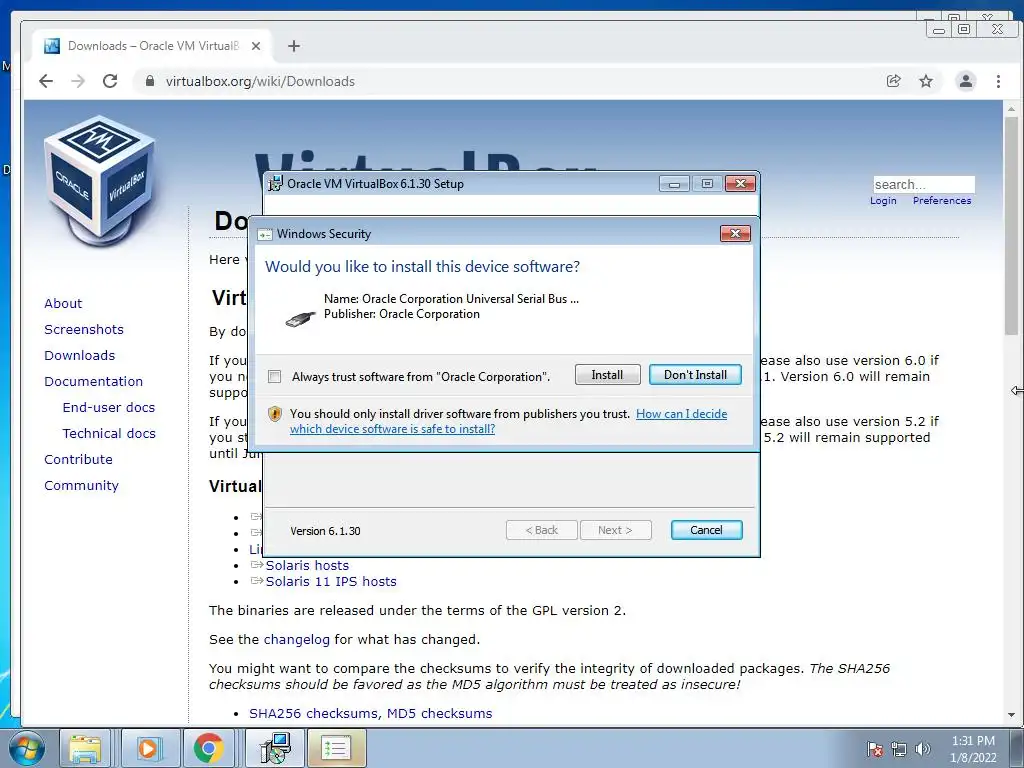Click the website search field
The image size is (1024, 768).
923,184
